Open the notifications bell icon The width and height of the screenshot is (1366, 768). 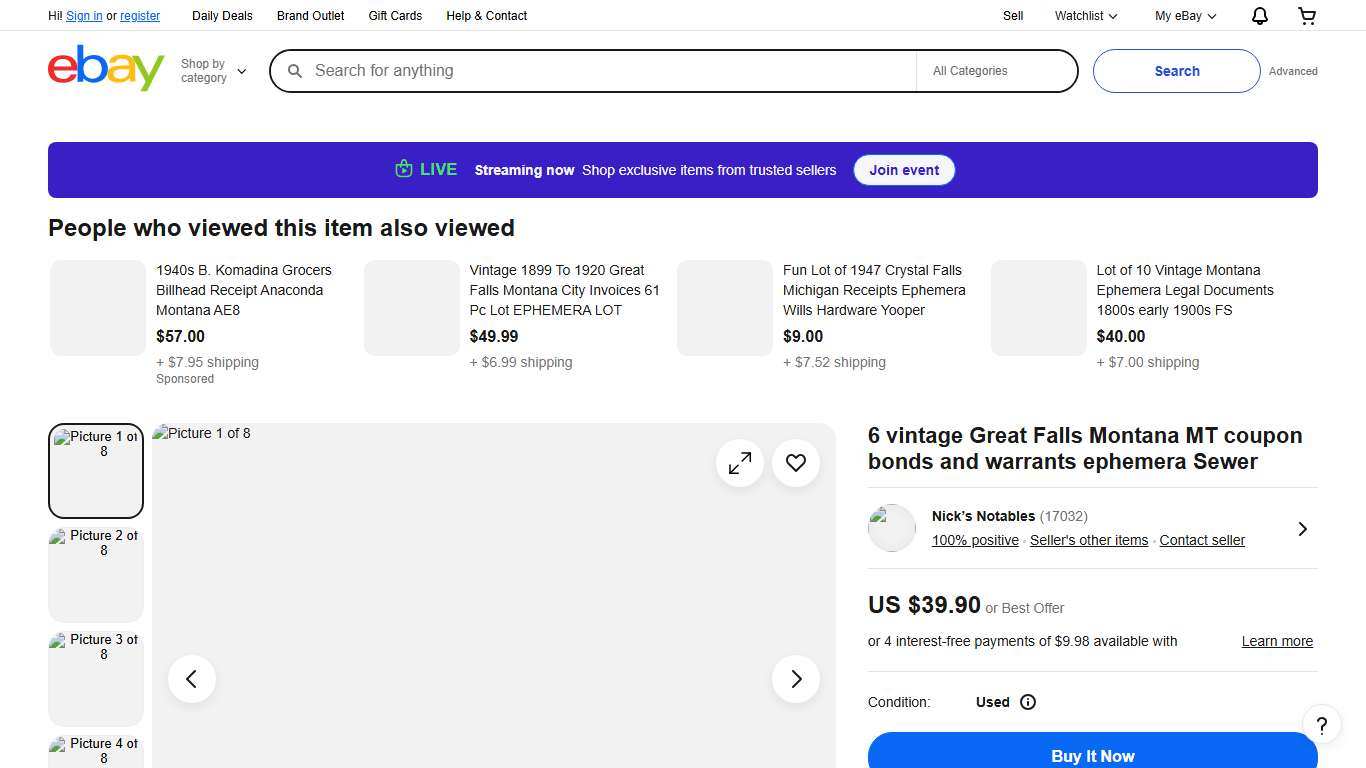tap(1260, 16)
